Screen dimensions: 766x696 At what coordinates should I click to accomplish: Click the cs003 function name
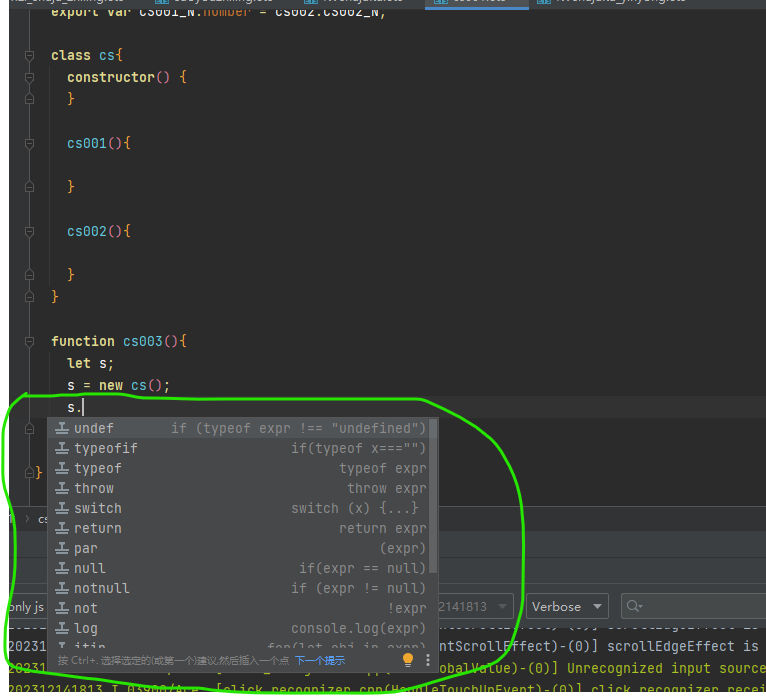click(143, 341)
